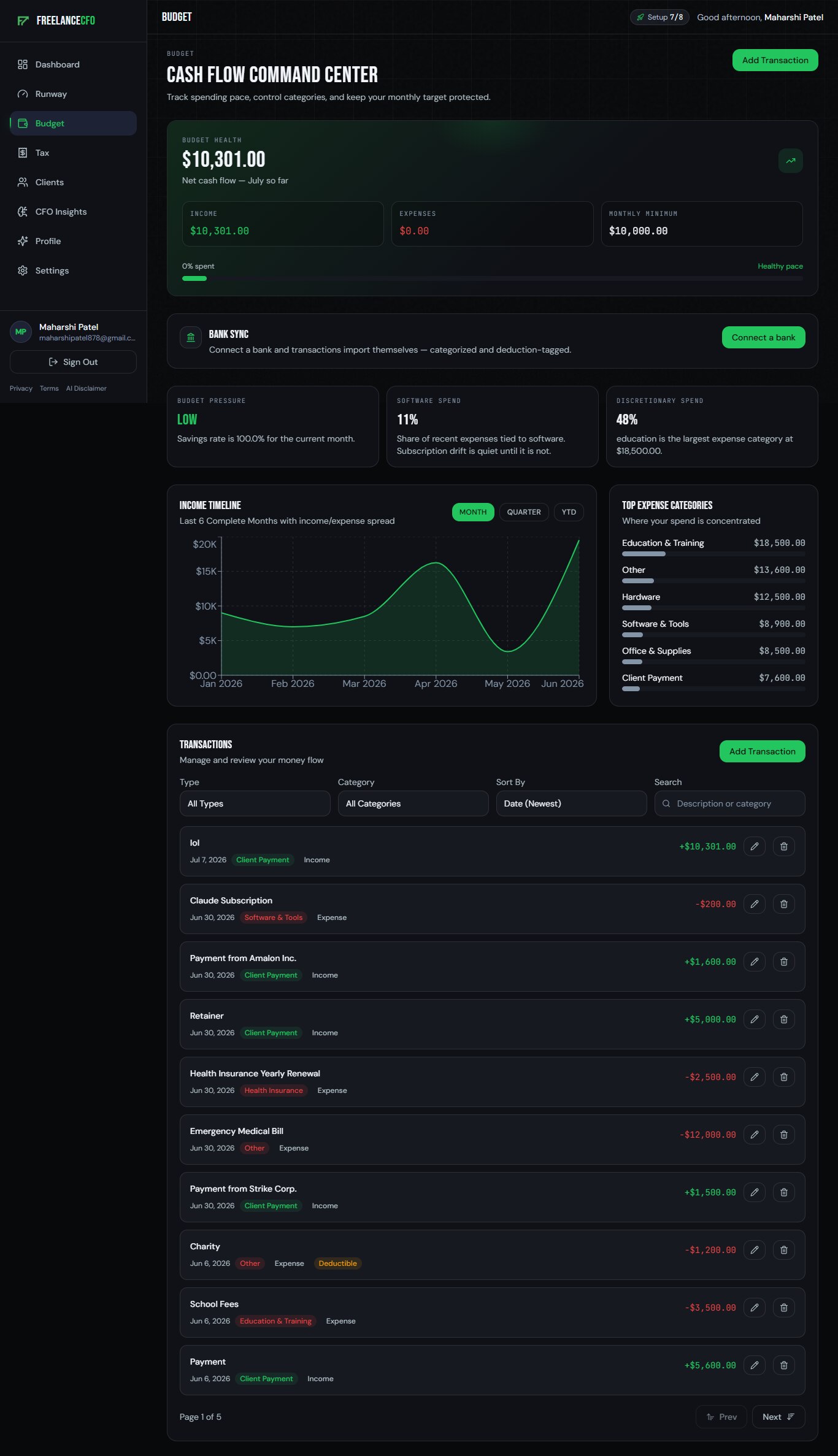Edit the Charity transaction
Image resolution: width=838 pixels, height=1456 pixels.
[755, 1250]
